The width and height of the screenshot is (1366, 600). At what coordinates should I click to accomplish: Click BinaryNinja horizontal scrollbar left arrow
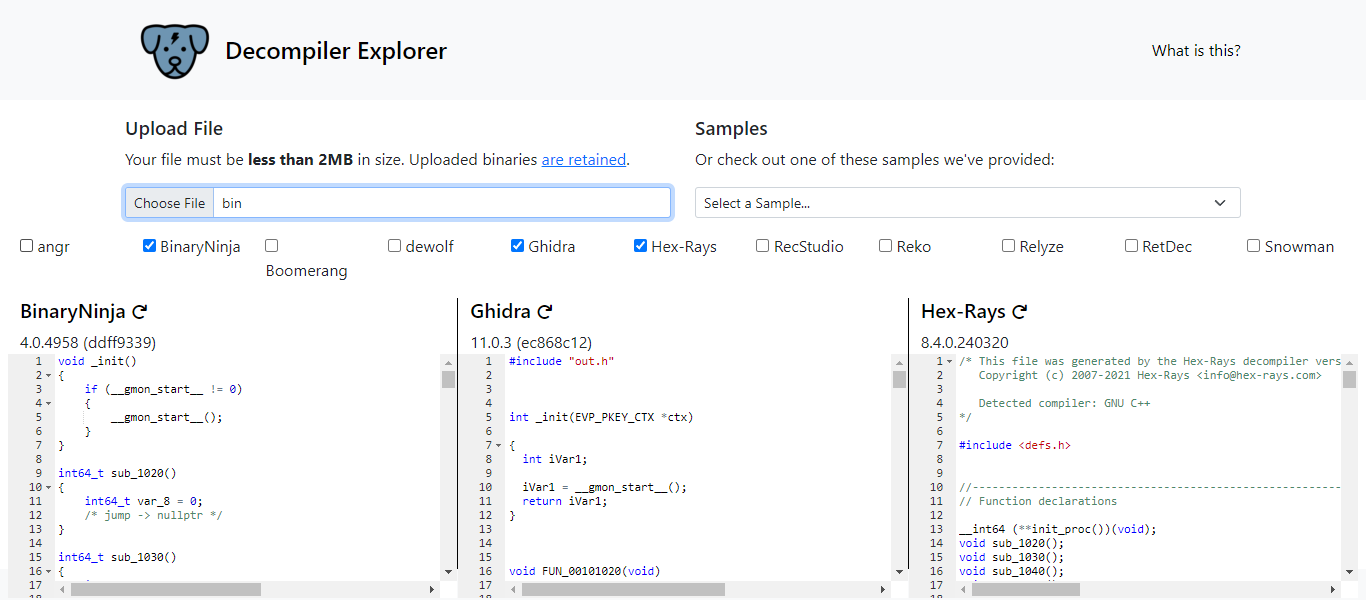click(x=62, y=590)
